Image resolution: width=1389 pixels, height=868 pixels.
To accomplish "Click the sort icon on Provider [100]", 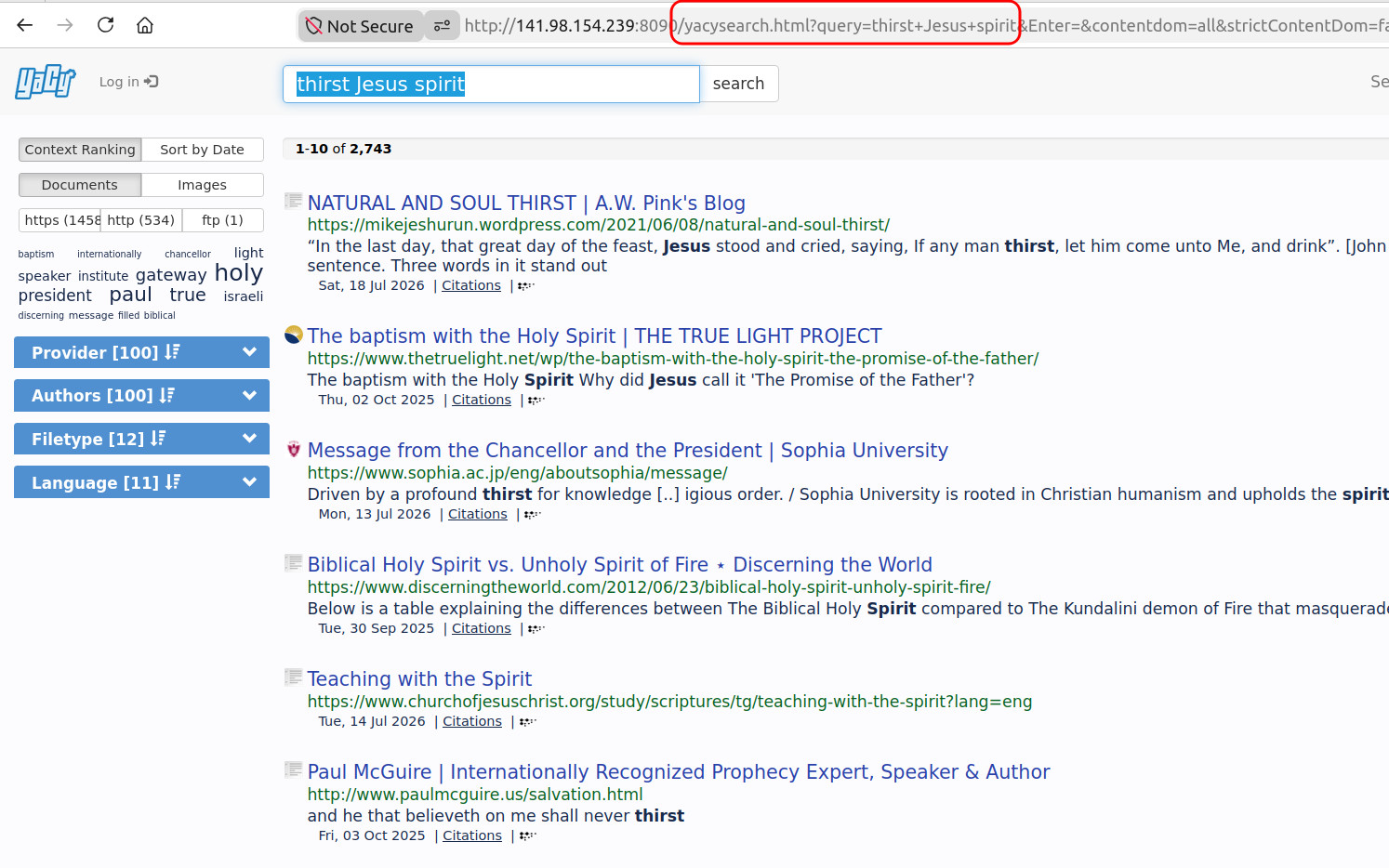I will click(172, 352).
